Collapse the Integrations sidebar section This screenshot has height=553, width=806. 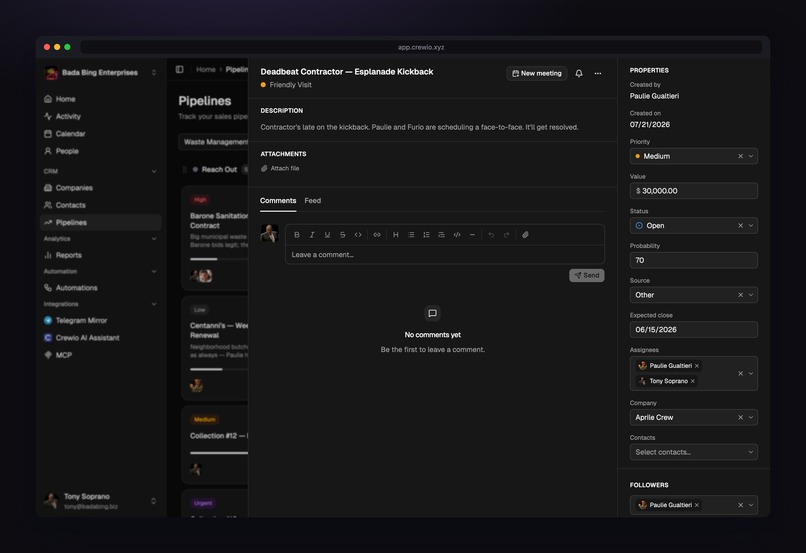[x=154, y=304]
